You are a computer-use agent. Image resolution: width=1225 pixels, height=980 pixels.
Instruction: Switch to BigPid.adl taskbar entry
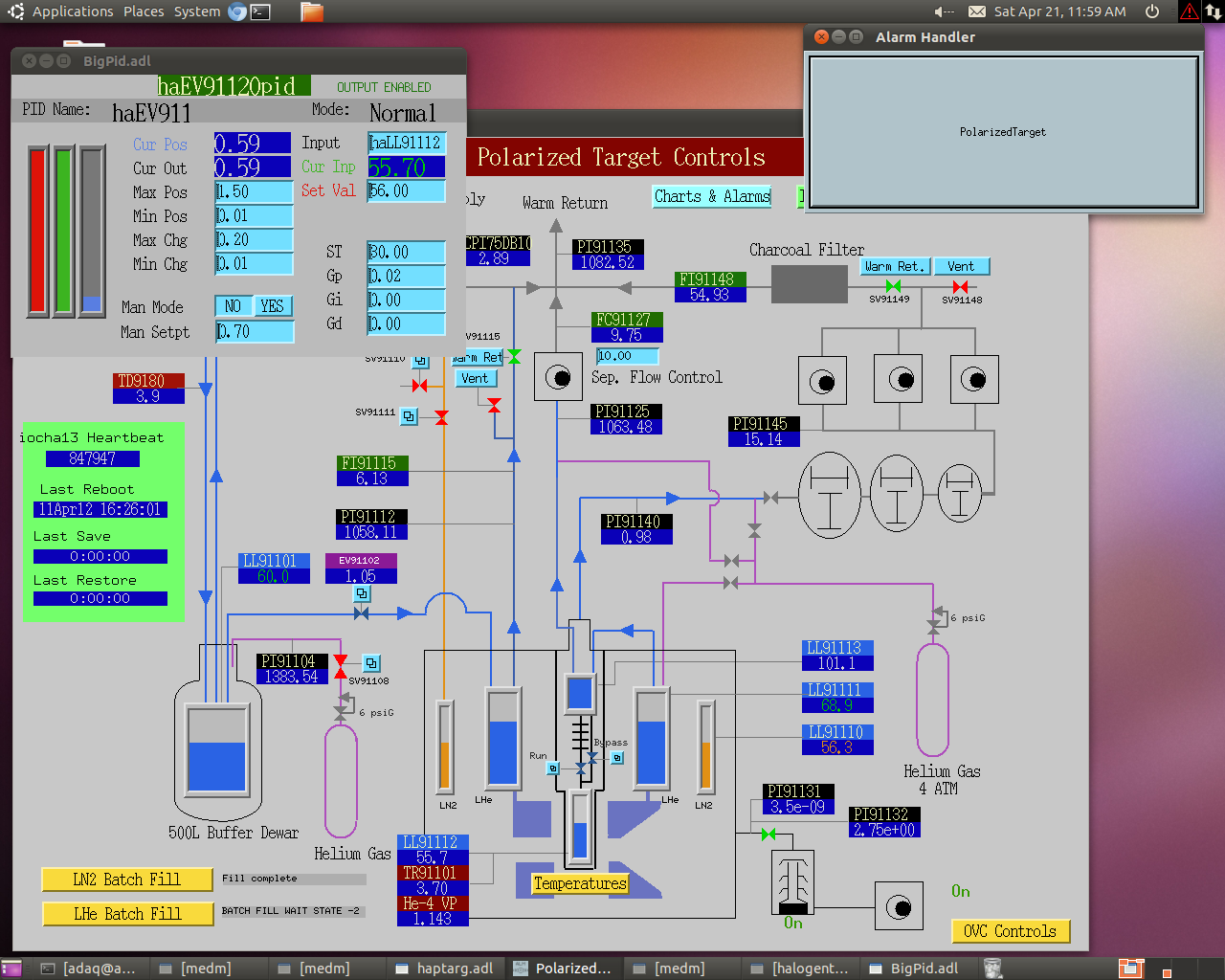(919, 969)
